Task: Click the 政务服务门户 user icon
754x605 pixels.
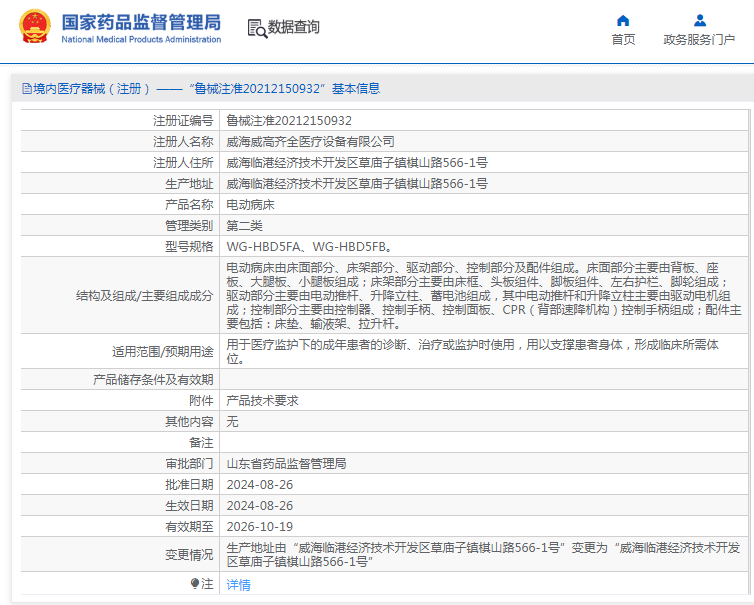Action: pyautogui.click(x=700, y=21)
